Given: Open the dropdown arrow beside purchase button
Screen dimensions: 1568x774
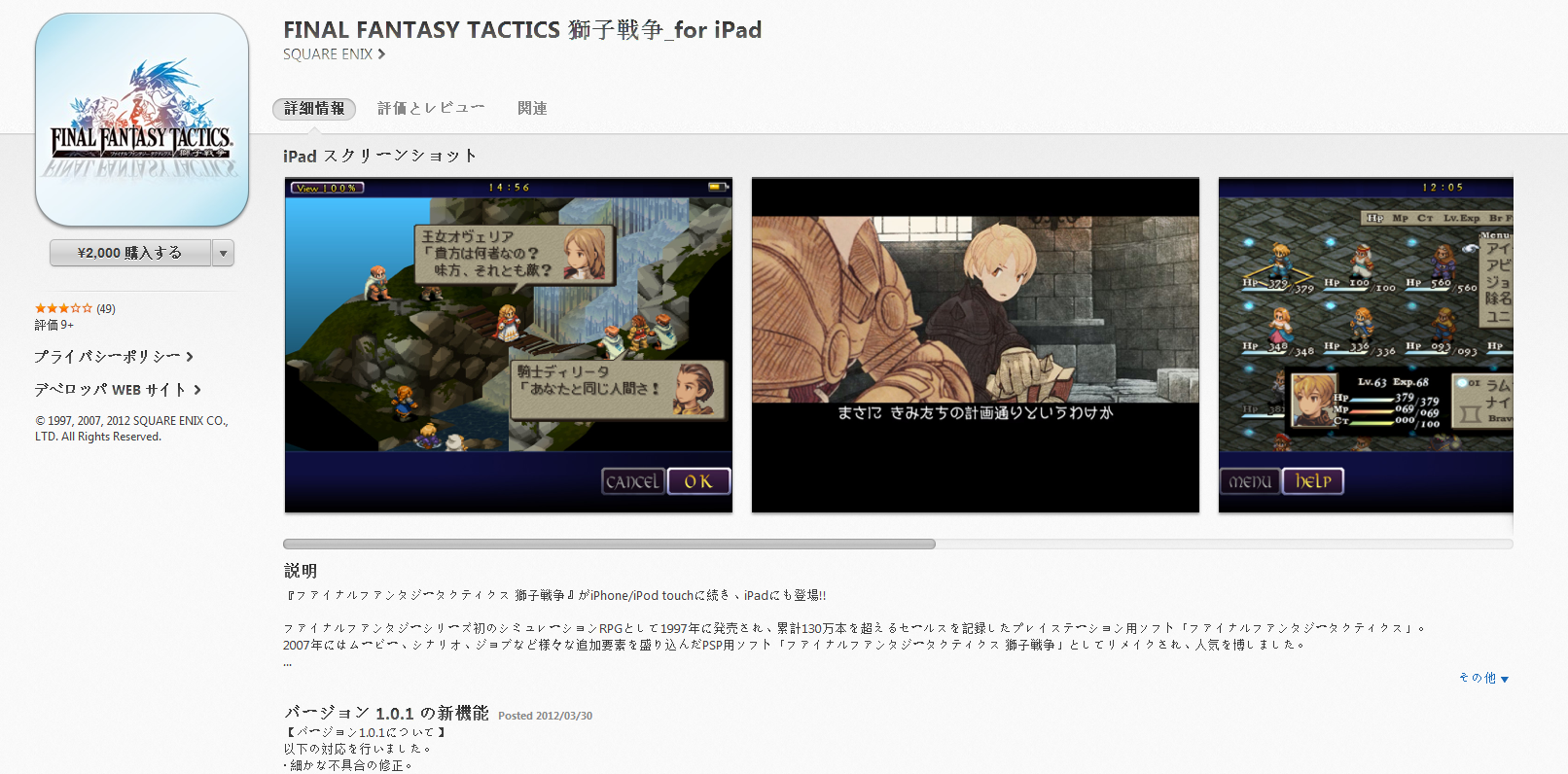Looking at the screenshot, I should pyautogui.click(x=224, y=253).
